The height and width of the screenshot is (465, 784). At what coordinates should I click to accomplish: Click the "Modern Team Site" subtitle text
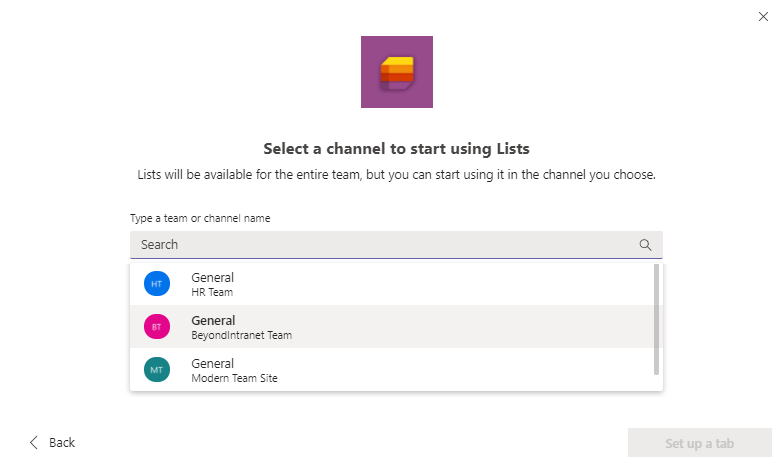point(234,379)
